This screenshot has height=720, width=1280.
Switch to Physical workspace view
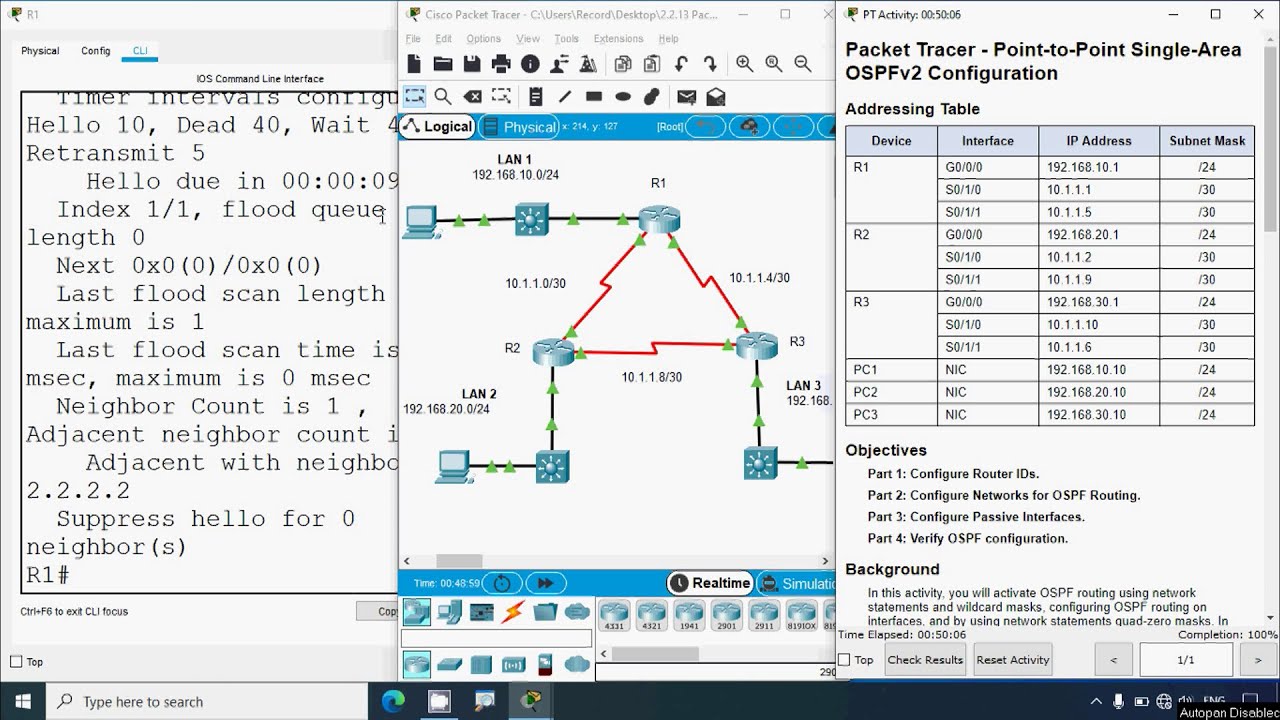pyautogui.click(x=519, y=126)
